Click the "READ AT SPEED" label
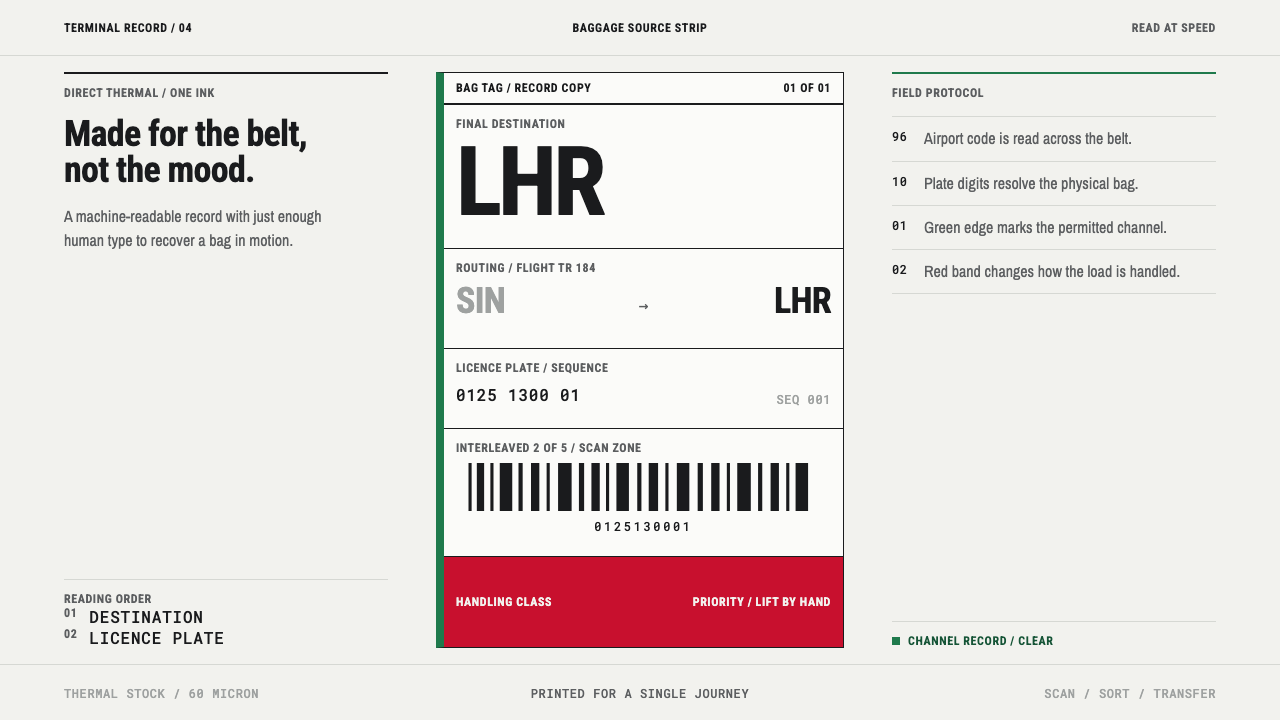This screenshot has height=720, width=1280. coord(1173,28)
